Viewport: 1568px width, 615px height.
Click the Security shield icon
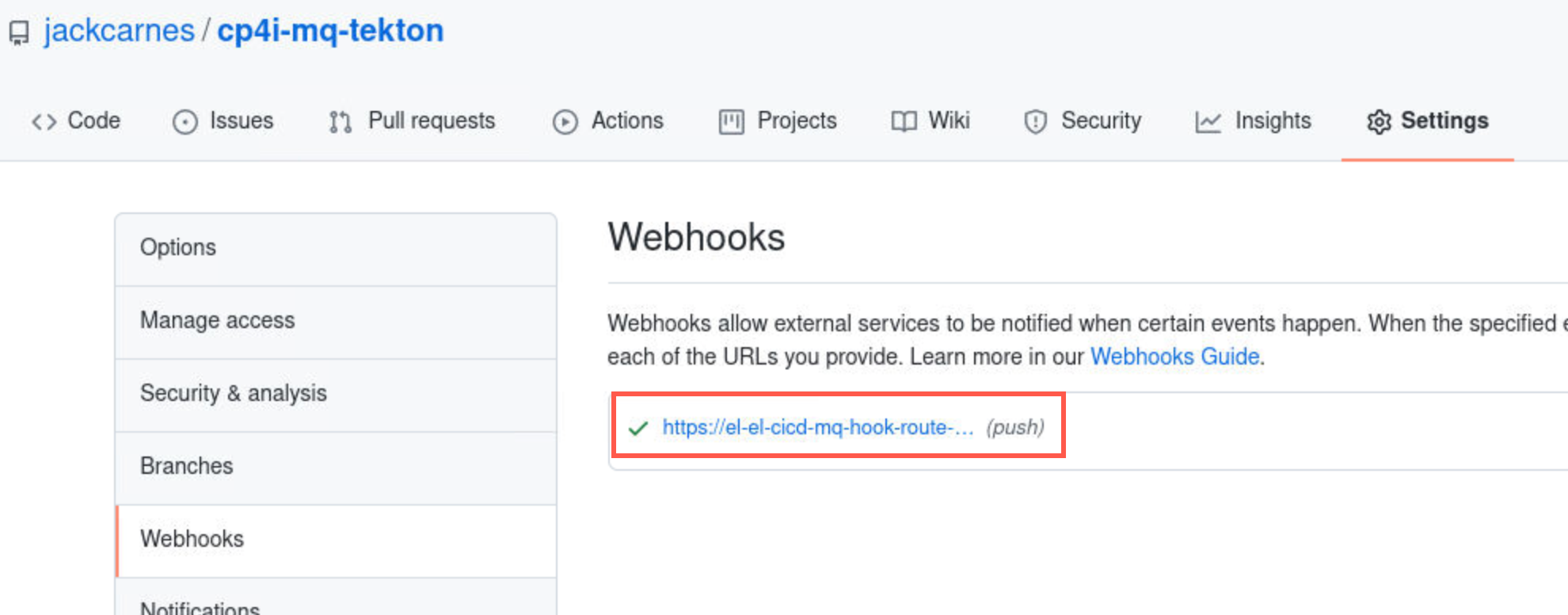(x=1035, y=121)
